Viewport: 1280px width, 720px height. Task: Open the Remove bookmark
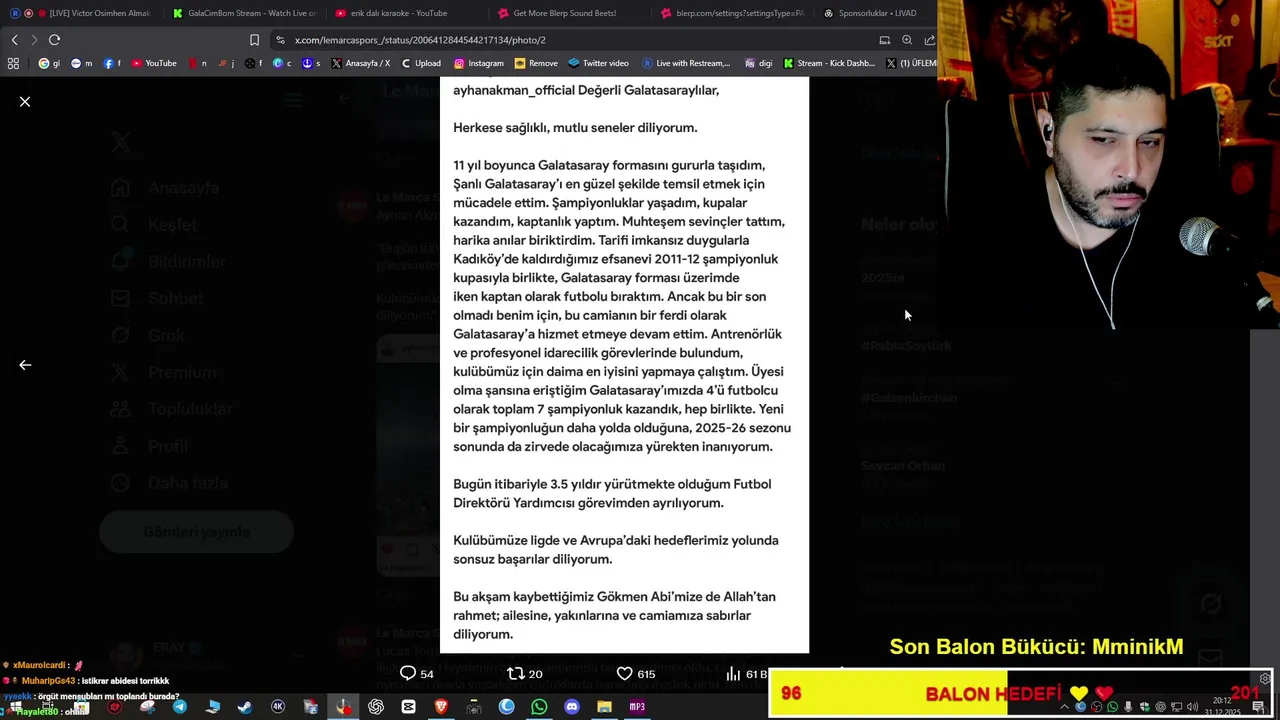pos(537,63)
